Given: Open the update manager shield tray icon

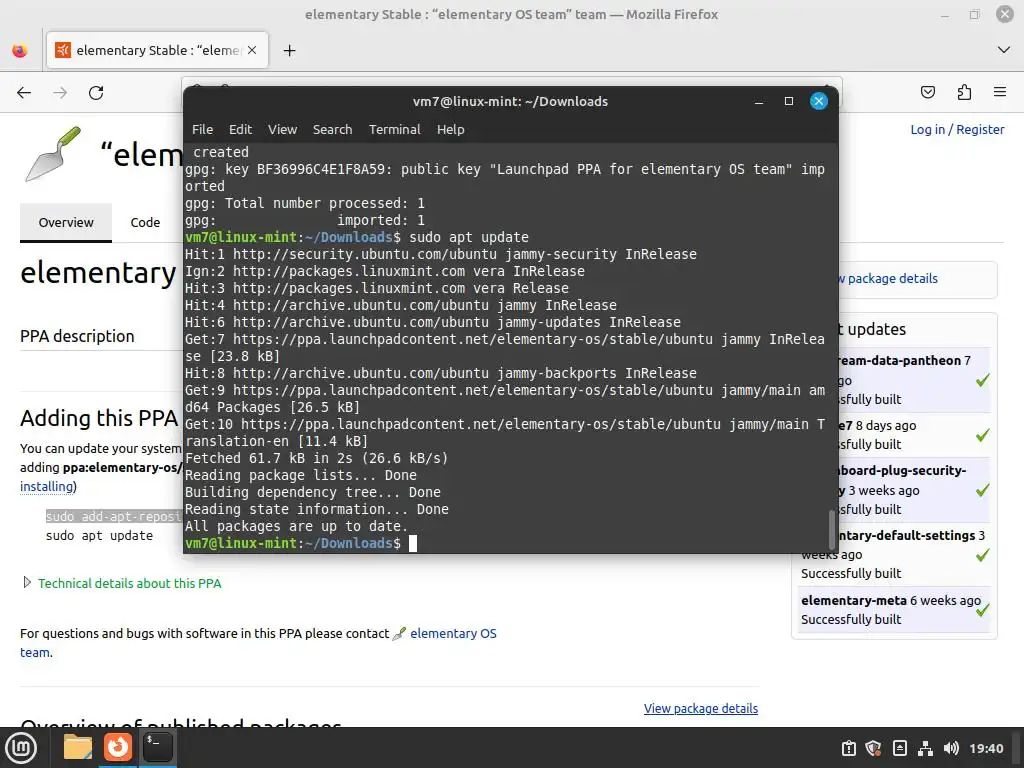Looking at the screenshot, I should 874,748.
